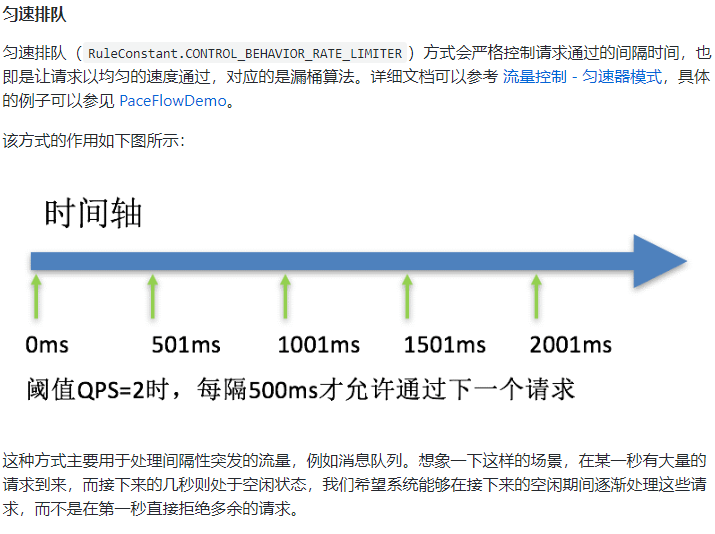The image size is (715, 534).
Task: Click the RuleConstant.CONTROL_BEHAVIOR_RATE_LIMITER code text
Action: click(x=245, y=53)
